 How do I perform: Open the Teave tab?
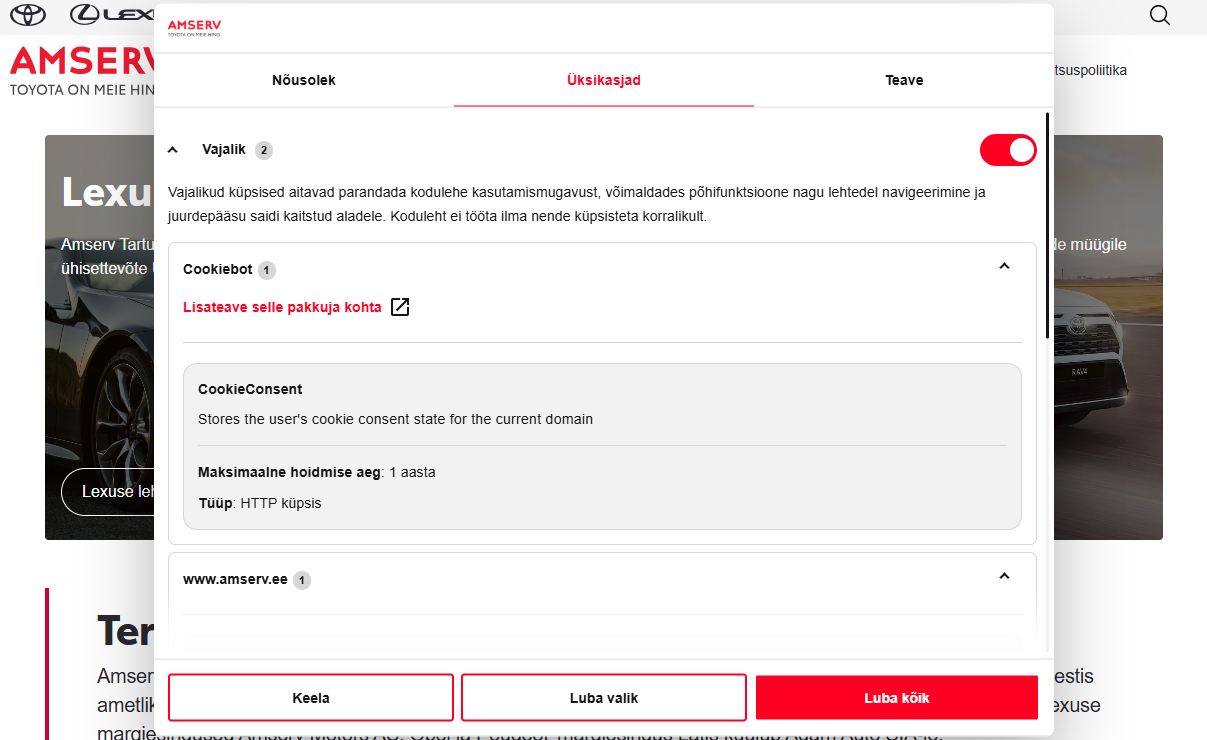[x=904, y=80]
